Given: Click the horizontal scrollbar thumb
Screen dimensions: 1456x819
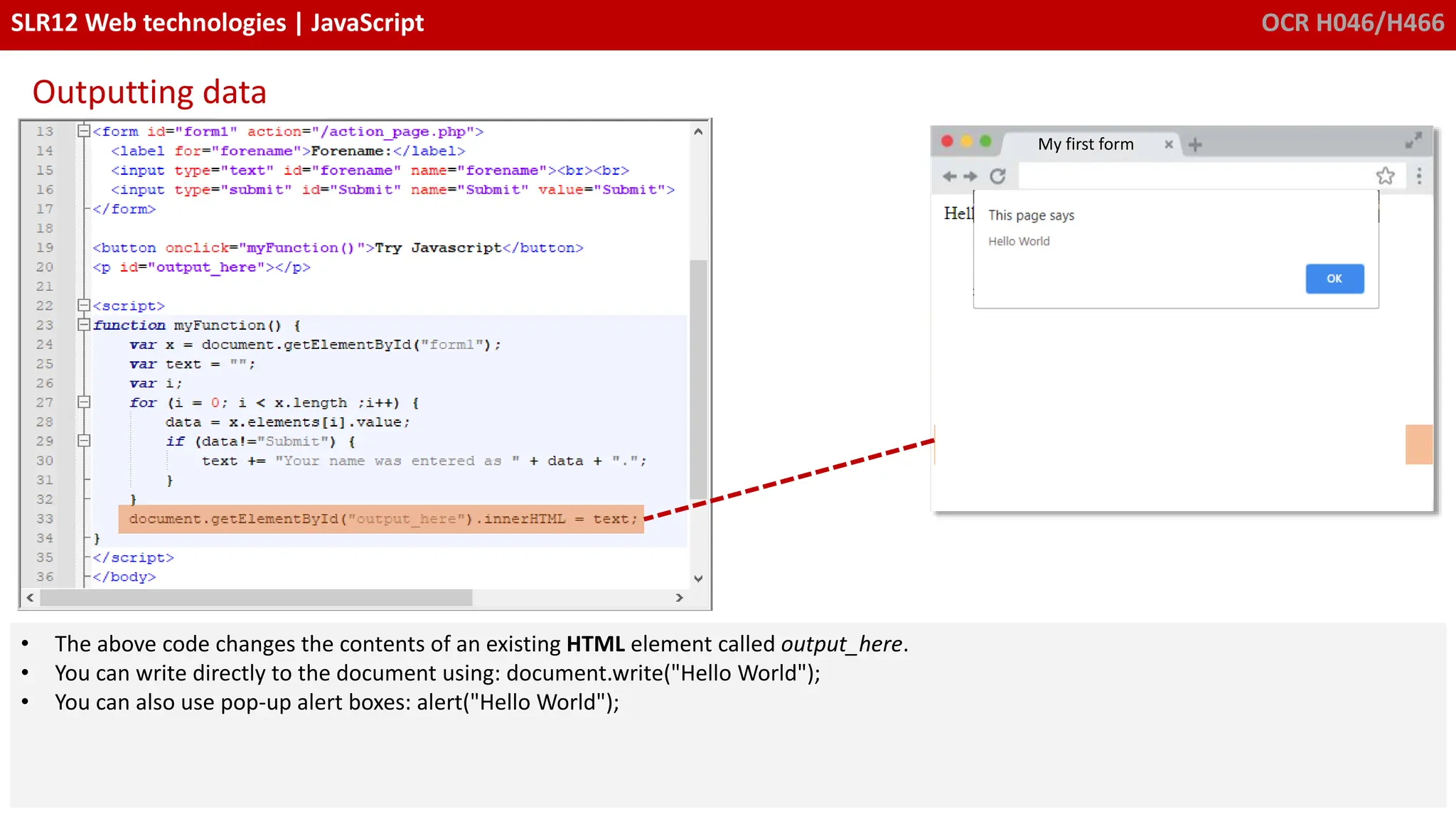Looking at the screenshot, I should pos(256,598).
